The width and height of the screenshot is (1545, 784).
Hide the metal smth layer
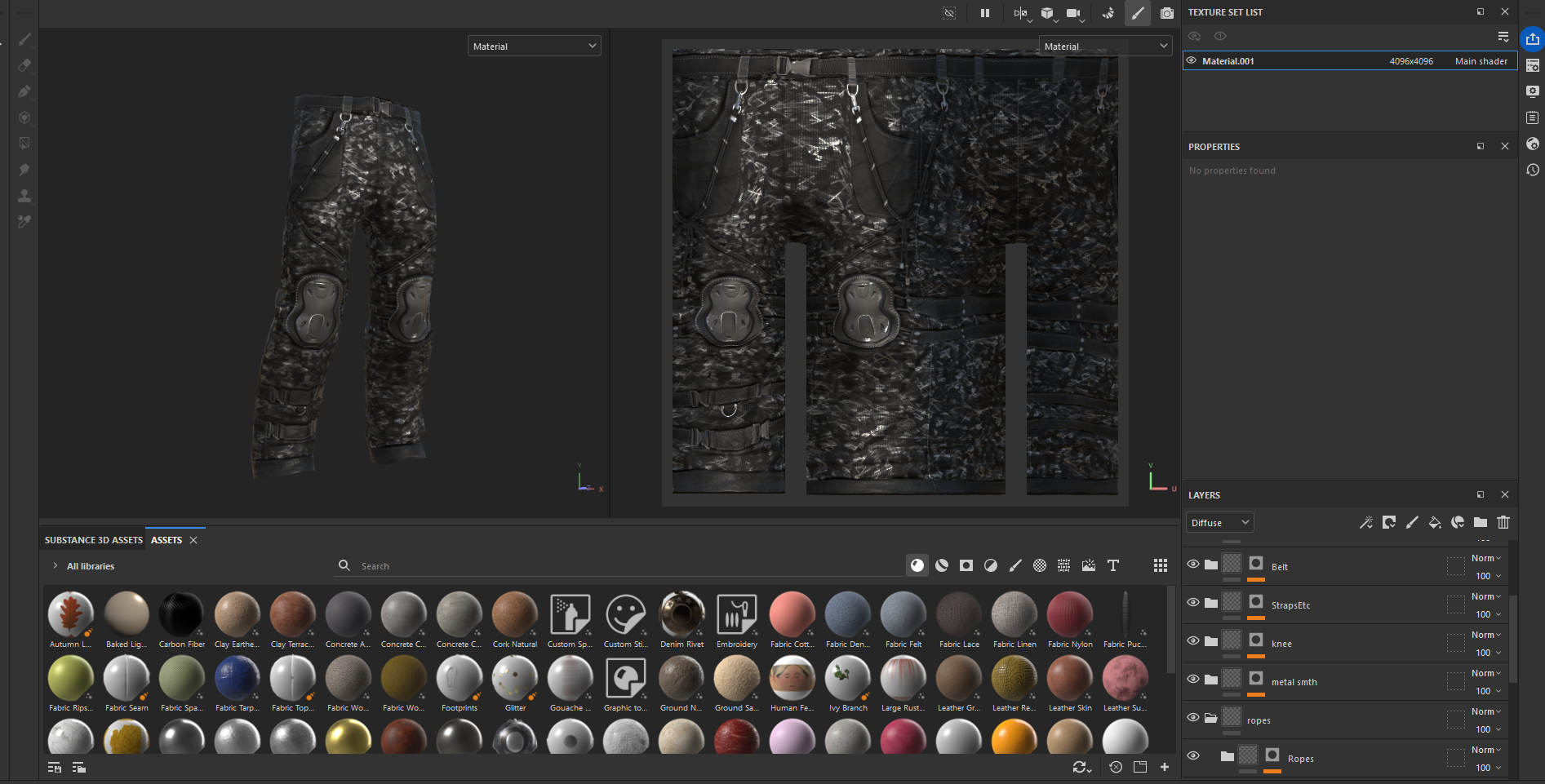click(1193, 679)
